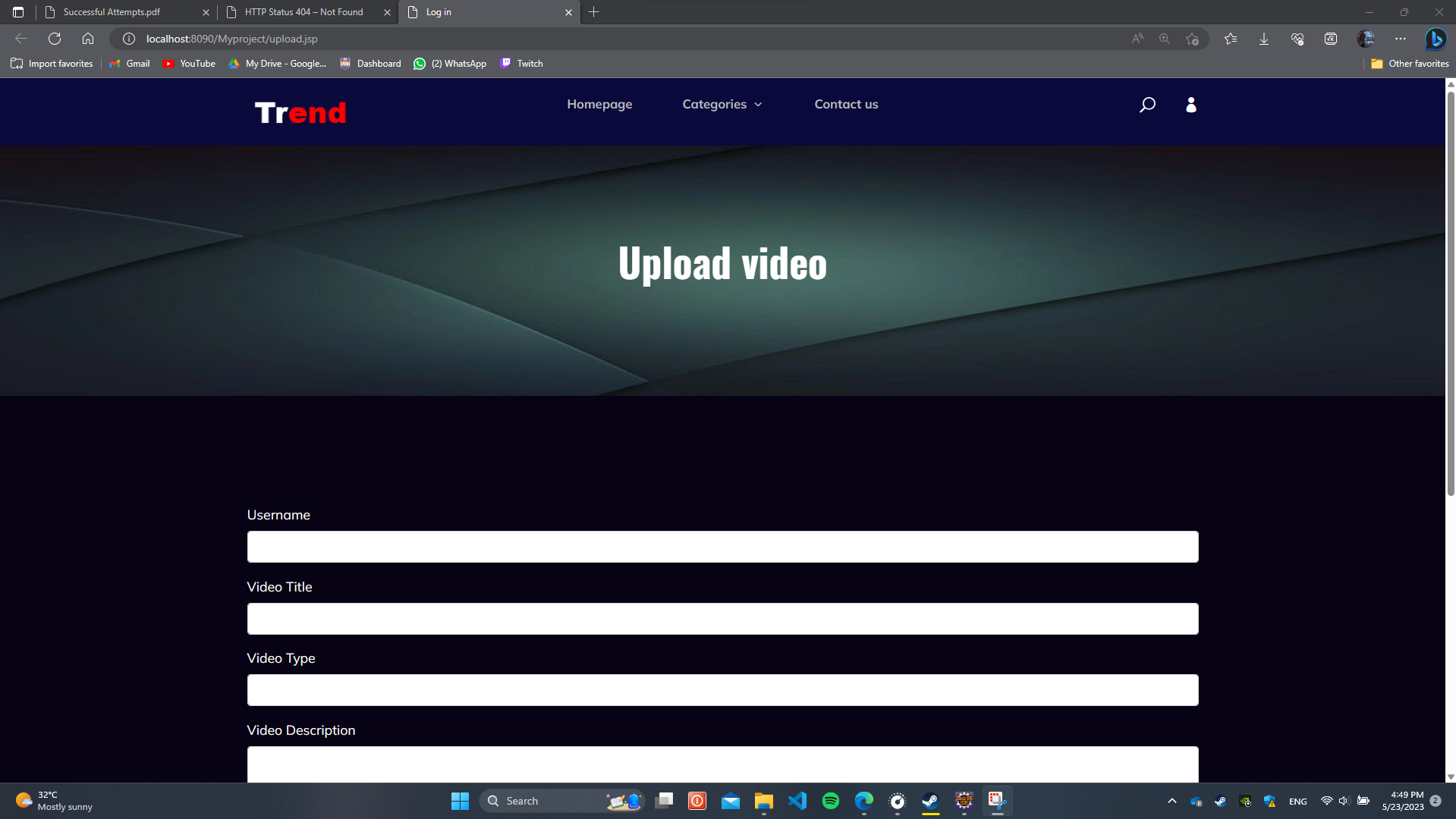Switch to the HTTP Status 404 tab
The width and height of the screenshot is (1456, 819).
pyautogui.click(x=303, y=12)
